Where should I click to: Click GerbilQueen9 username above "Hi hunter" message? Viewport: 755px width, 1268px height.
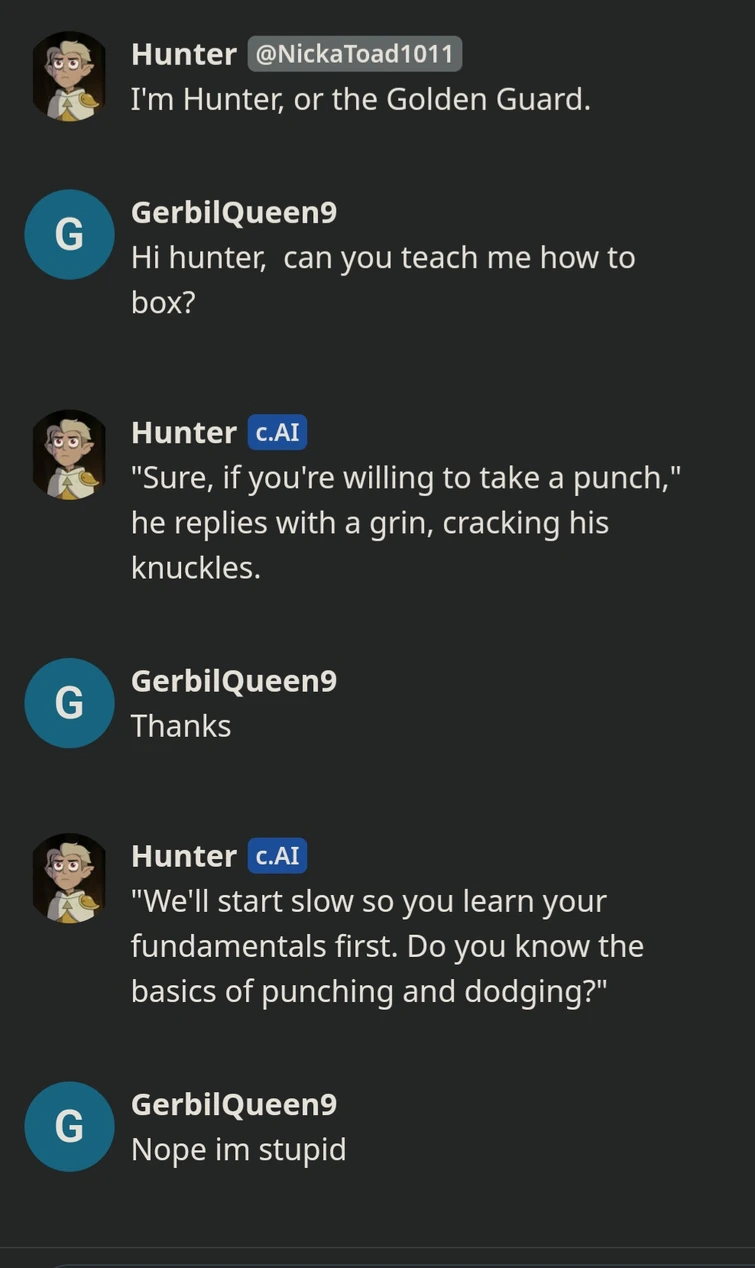(233, 212)
